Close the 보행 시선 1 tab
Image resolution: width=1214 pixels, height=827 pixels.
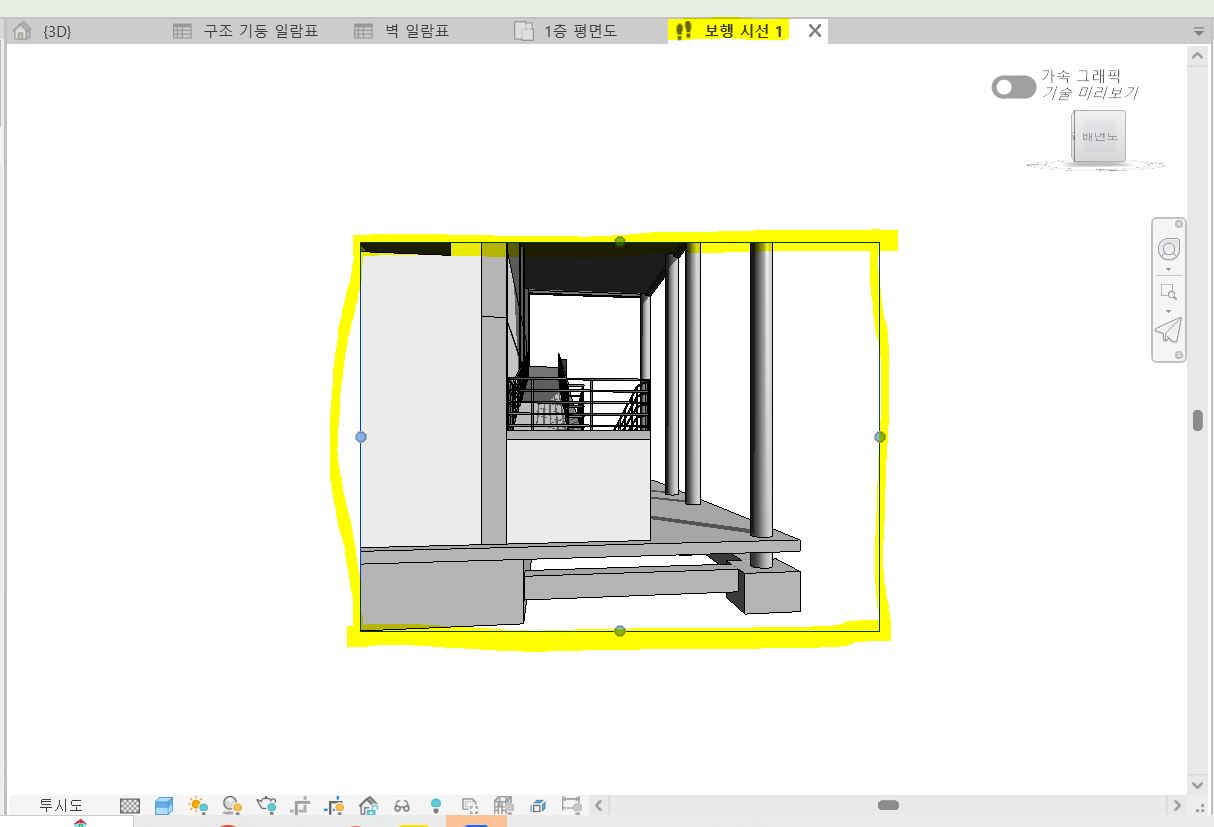(815, 31)
